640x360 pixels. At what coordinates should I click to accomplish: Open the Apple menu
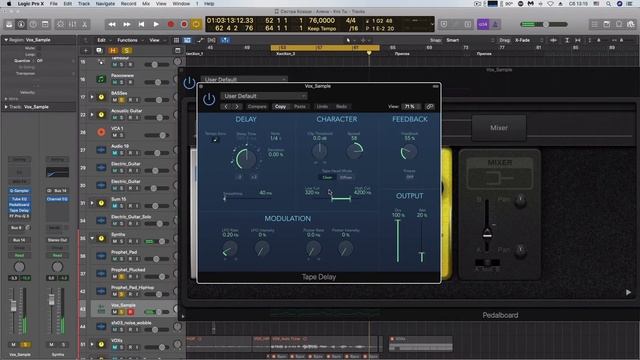point(9,4)
